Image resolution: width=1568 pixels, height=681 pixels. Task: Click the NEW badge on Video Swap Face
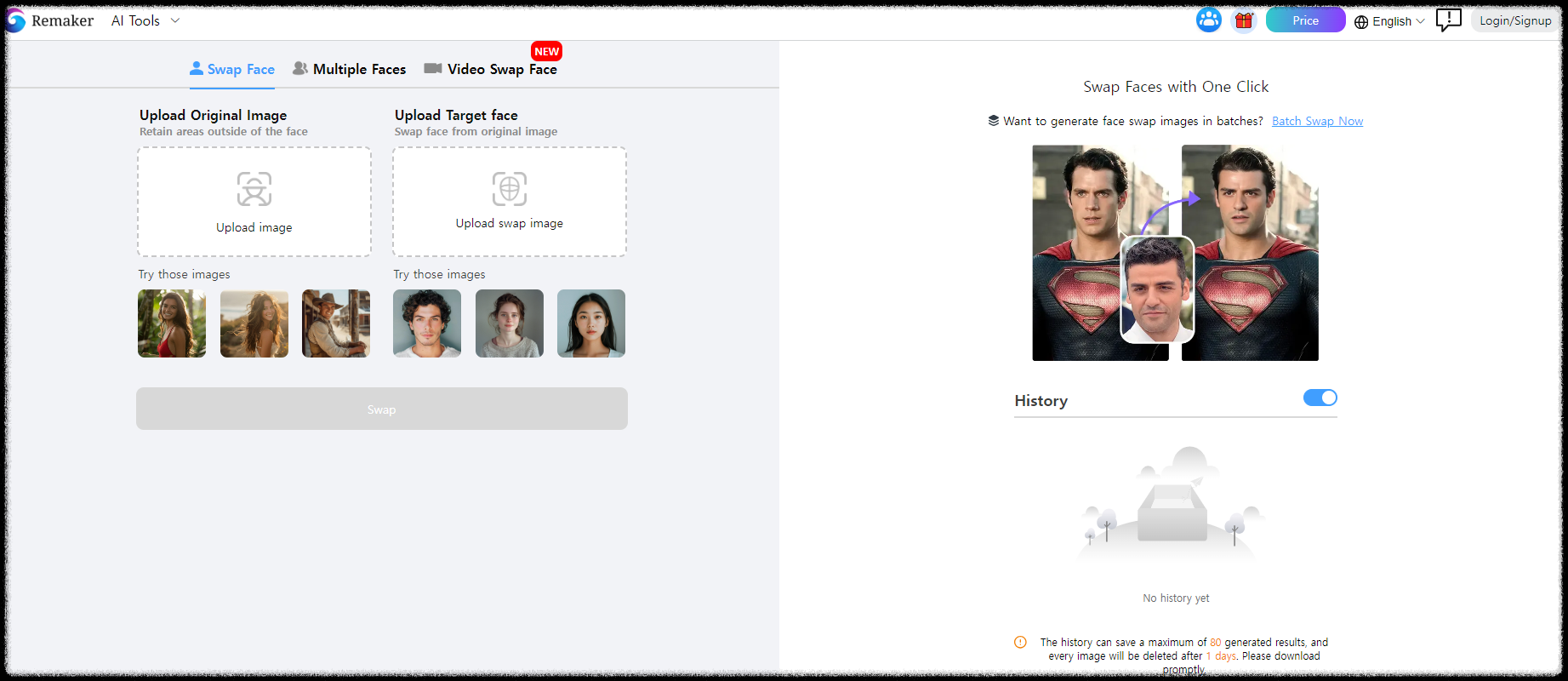[546, 51]
